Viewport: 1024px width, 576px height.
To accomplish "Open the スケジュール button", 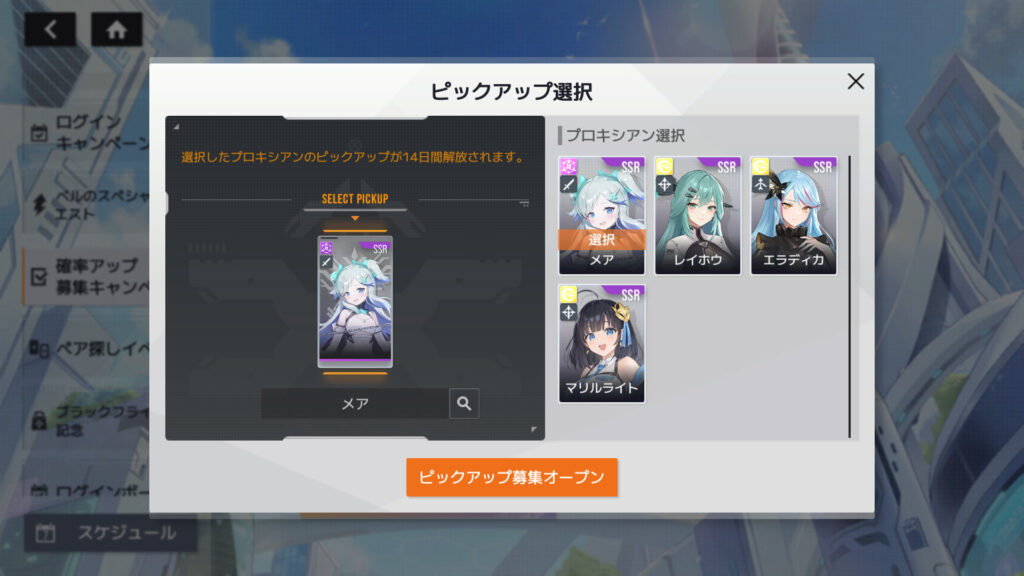I will click(111, 533).
